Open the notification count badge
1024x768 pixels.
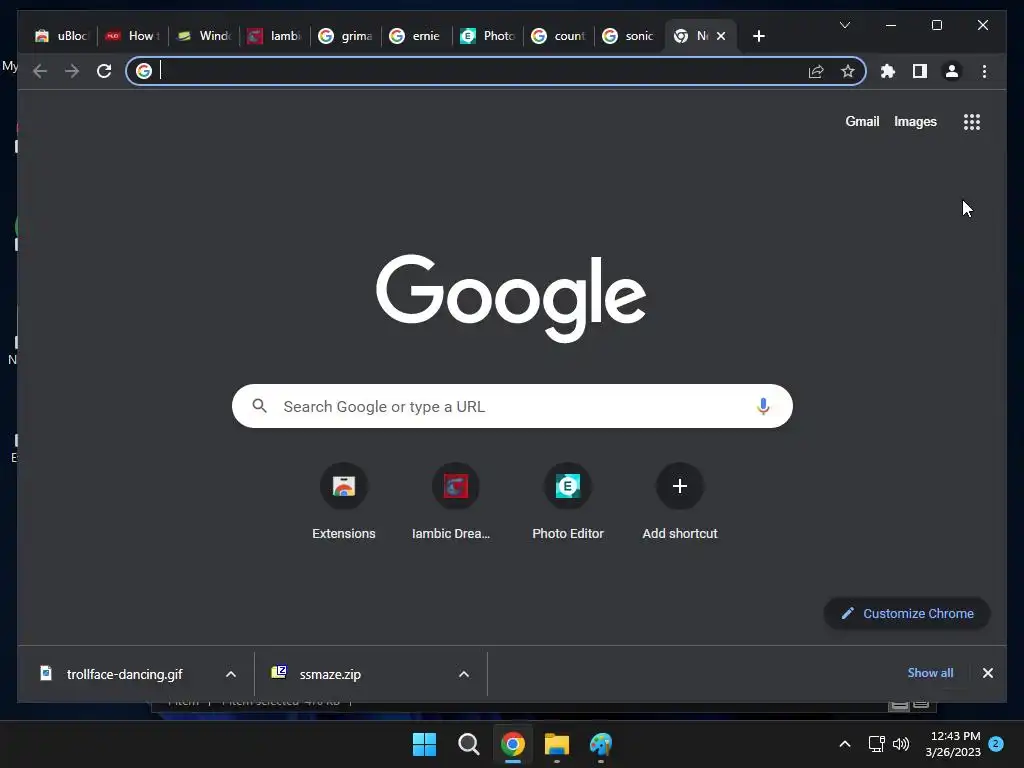(x=996, y=744)
